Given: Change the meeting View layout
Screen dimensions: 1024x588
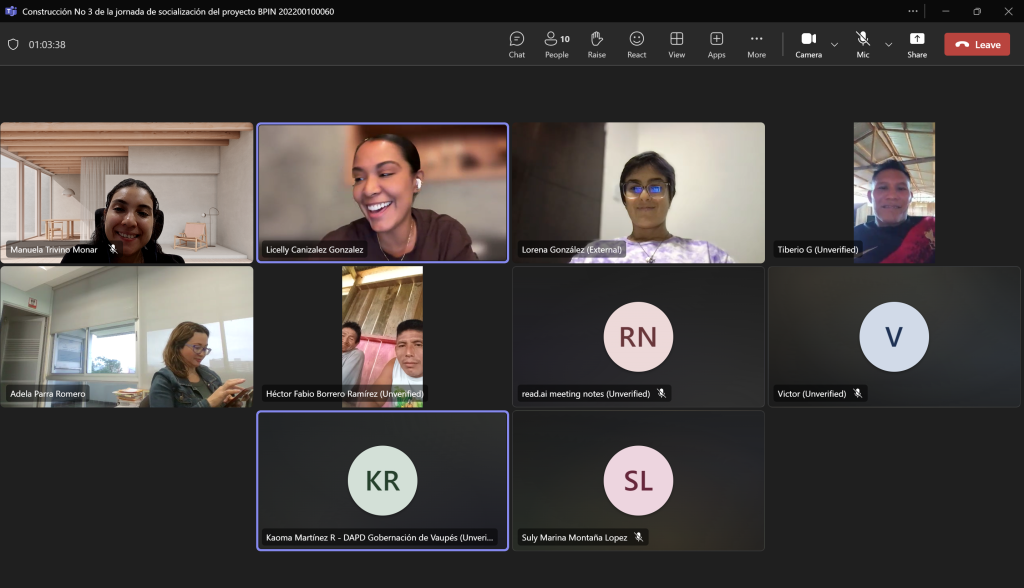Looking at the screenshot, I should [x=676, y=44].
